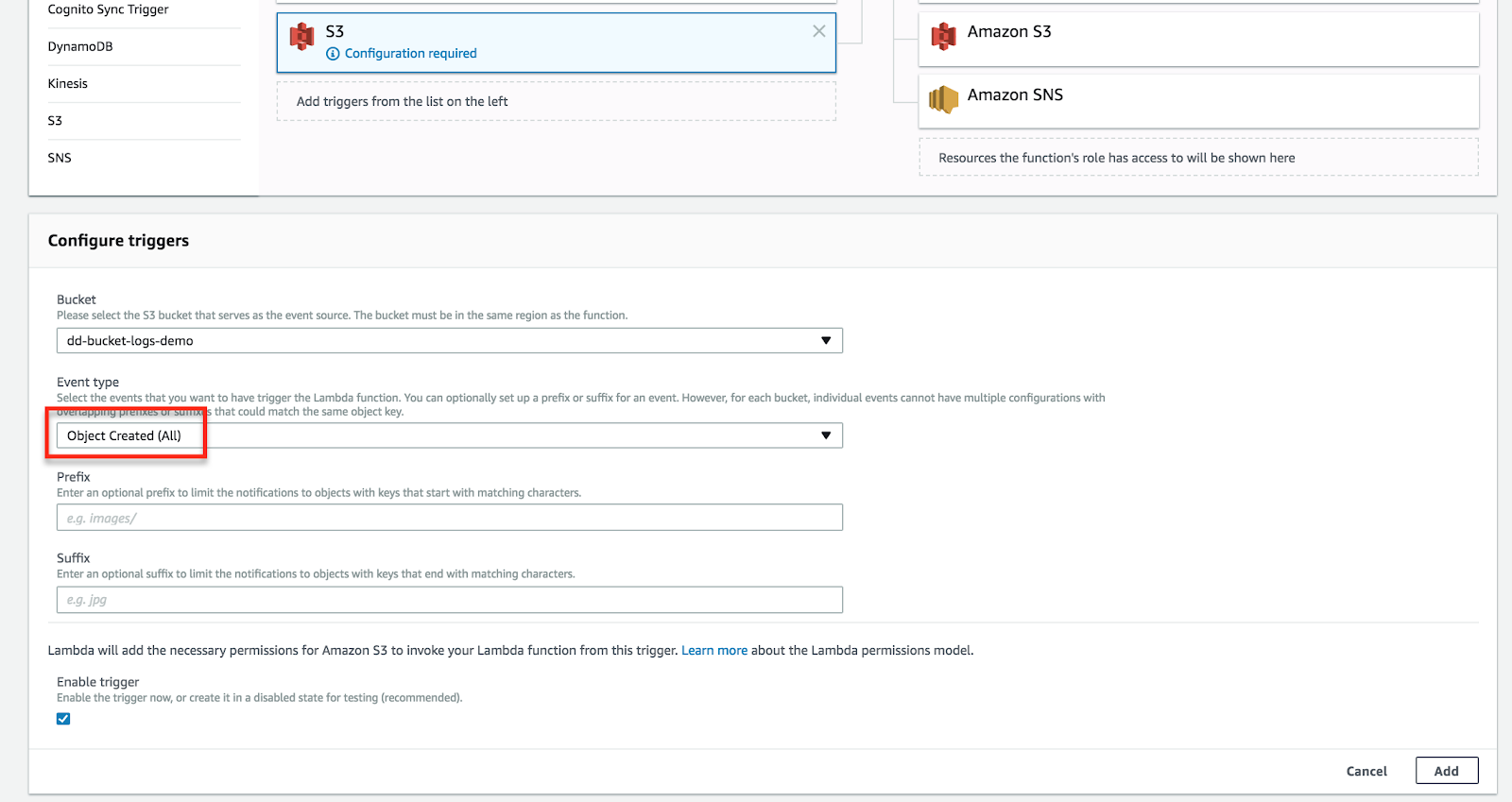Open the Bucket dropdown

click(449, 341)
